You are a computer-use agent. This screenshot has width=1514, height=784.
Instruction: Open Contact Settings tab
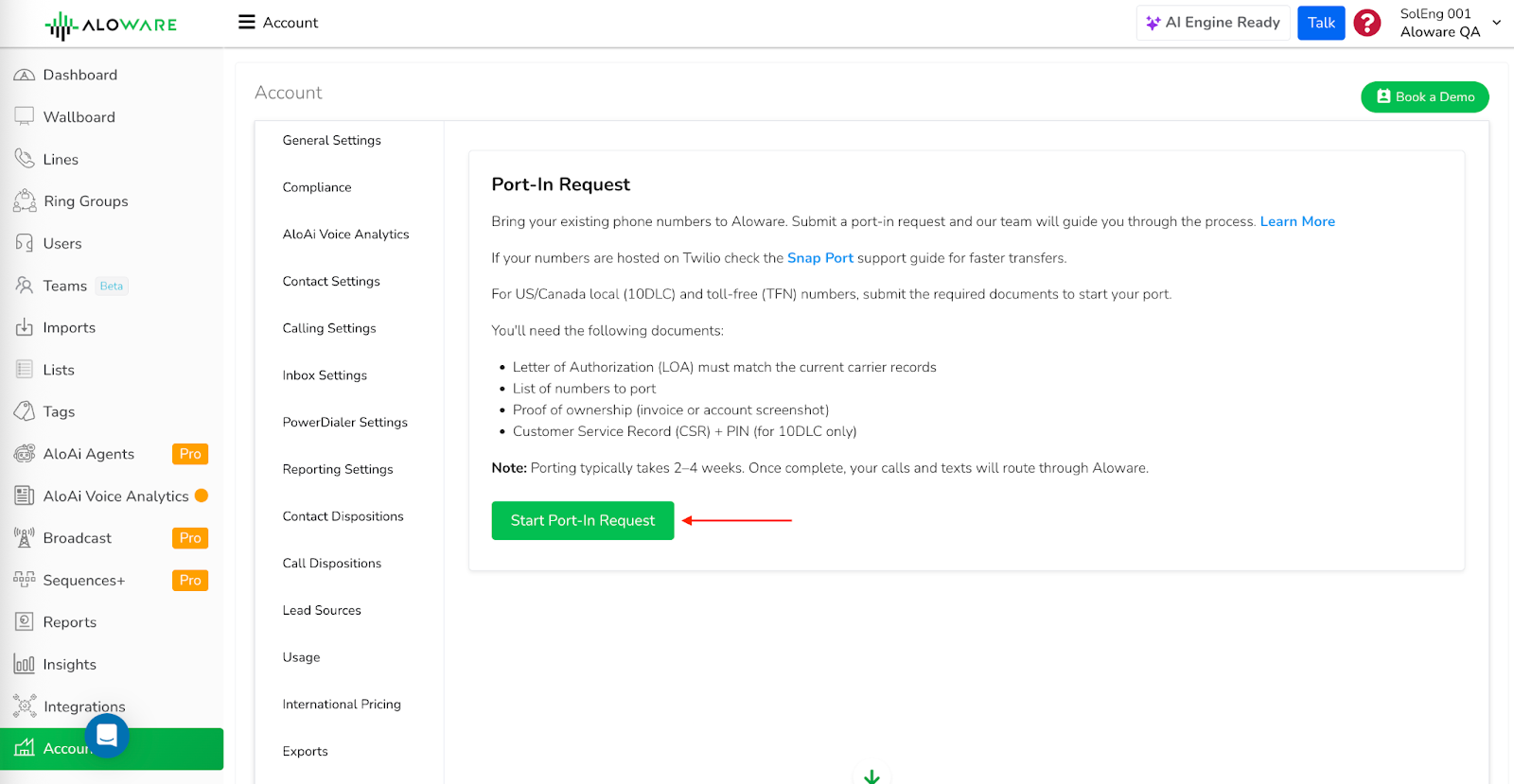point(331,281)
